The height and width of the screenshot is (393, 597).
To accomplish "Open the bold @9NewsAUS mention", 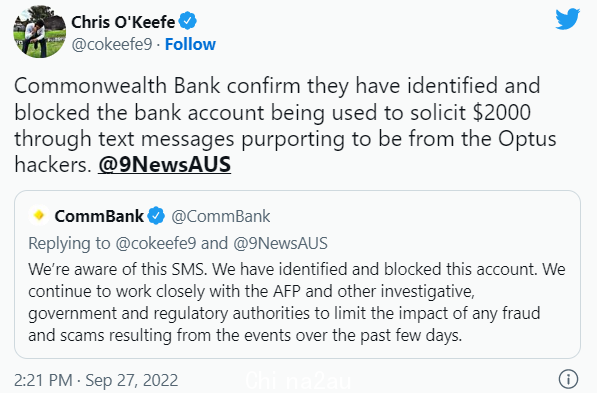I will click(x=164, y=165).
